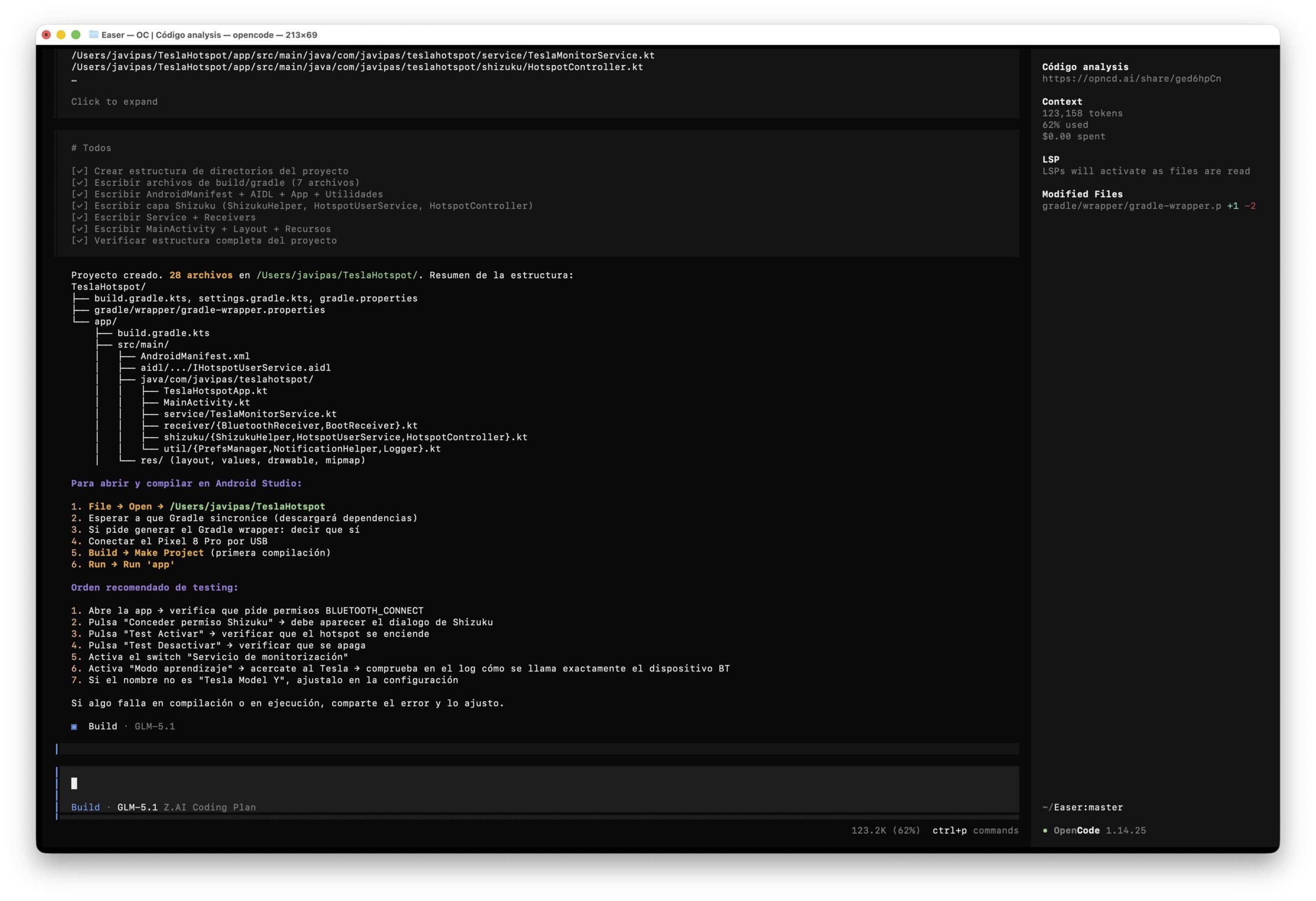The width and height of the screenshot is (1316, 901).
Task: Click the ellipsis under file paths
Action: [x=74, y=79]
